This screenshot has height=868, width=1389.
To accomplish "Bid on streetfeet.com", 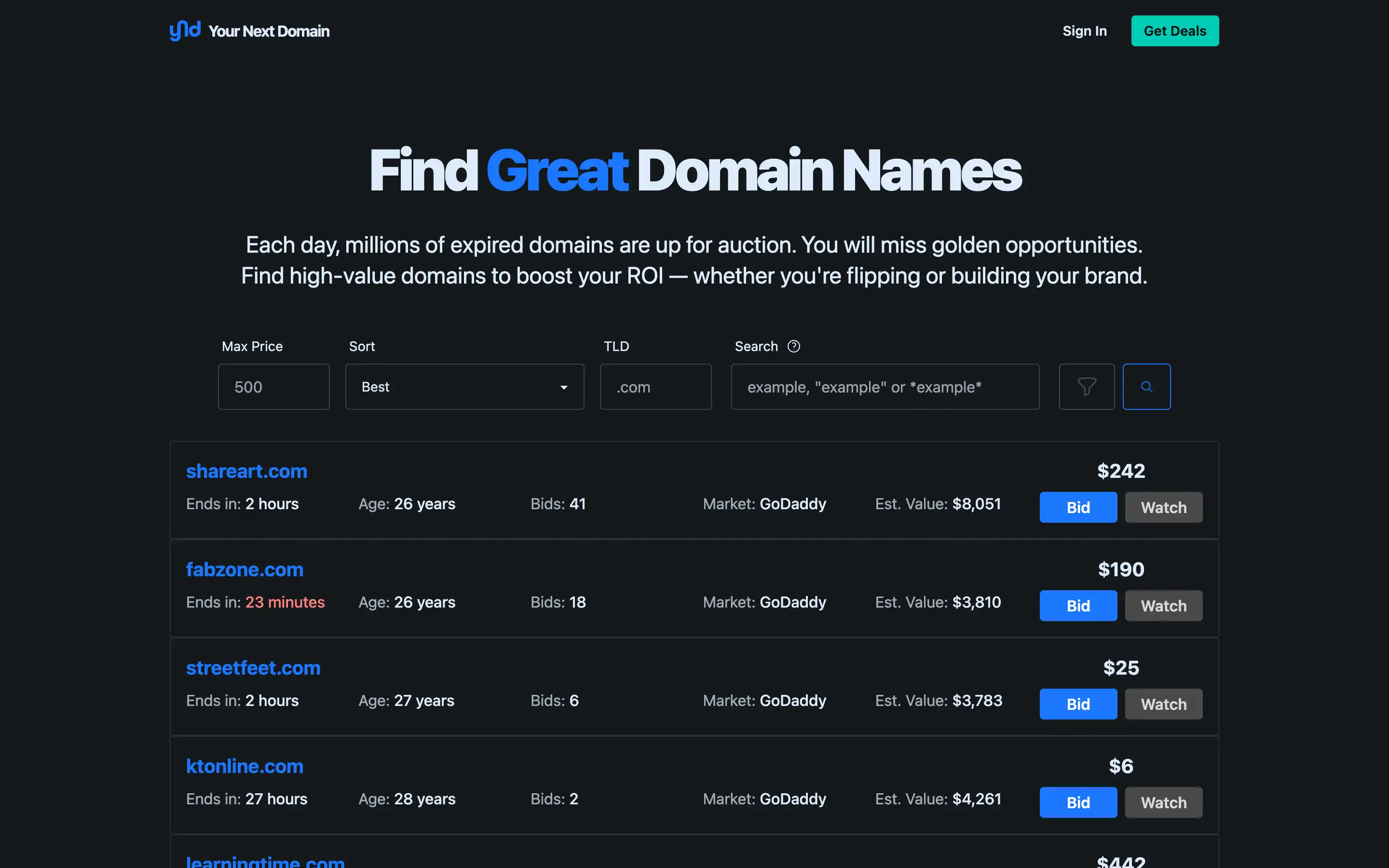I will point(1078,704).
